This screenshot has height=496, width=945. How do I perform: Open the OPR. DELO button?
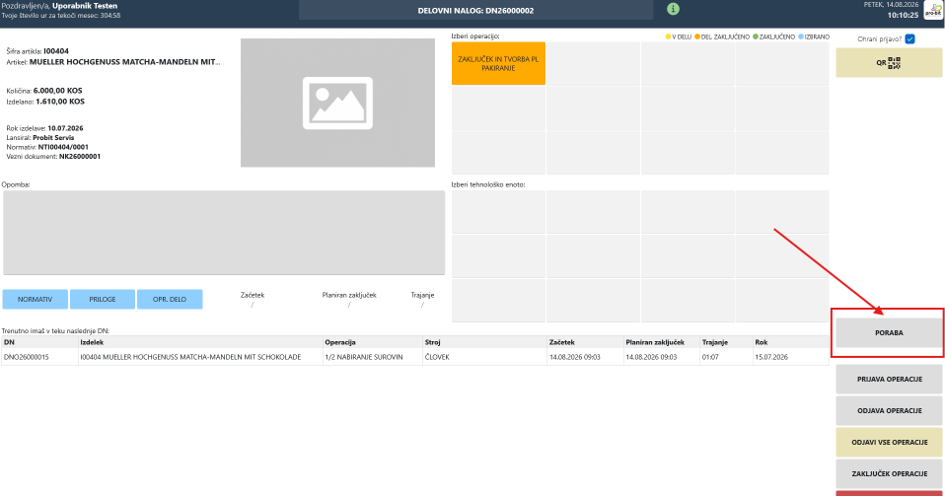[x=169, y=299]
